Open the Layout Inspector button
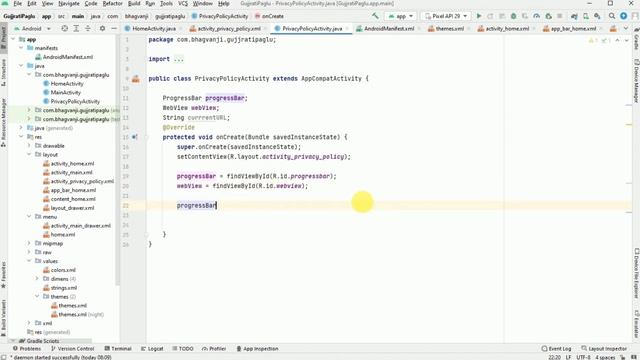 click(604, 349)
